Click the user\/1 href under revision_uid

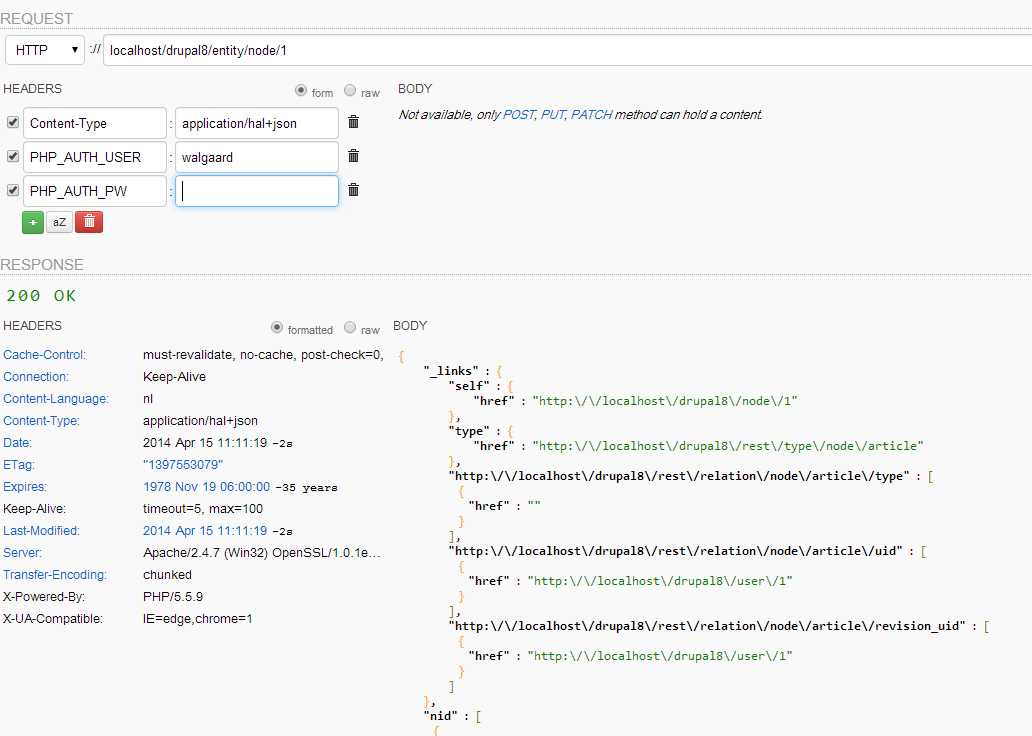pos(660,656)
